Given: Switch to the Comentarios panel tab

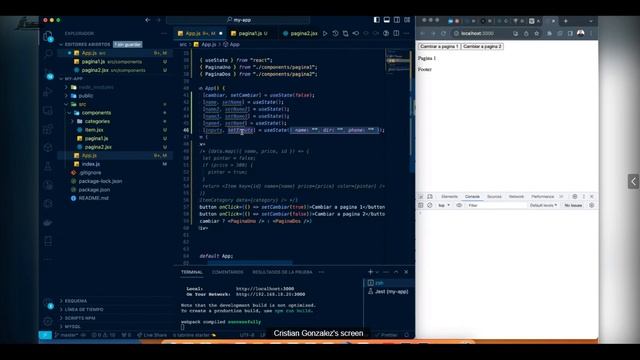Looking at the screenshot, I should 227,272.
